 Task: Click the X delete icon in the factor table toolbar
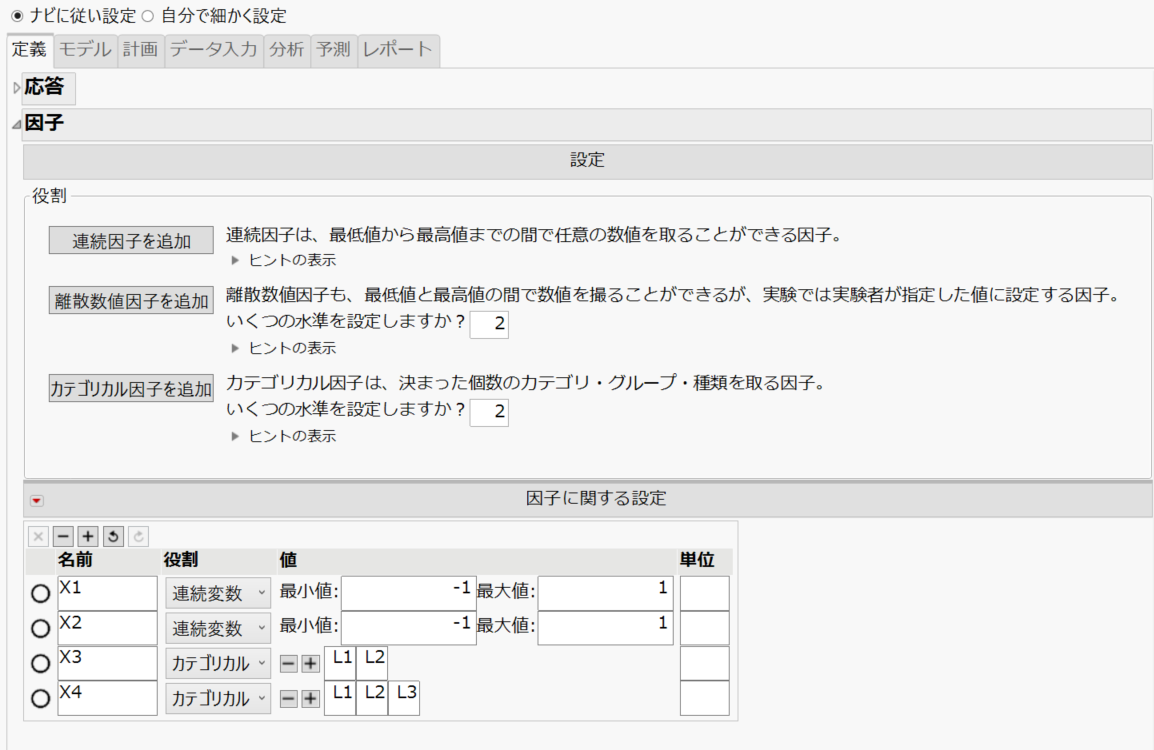tap(38, 537)
